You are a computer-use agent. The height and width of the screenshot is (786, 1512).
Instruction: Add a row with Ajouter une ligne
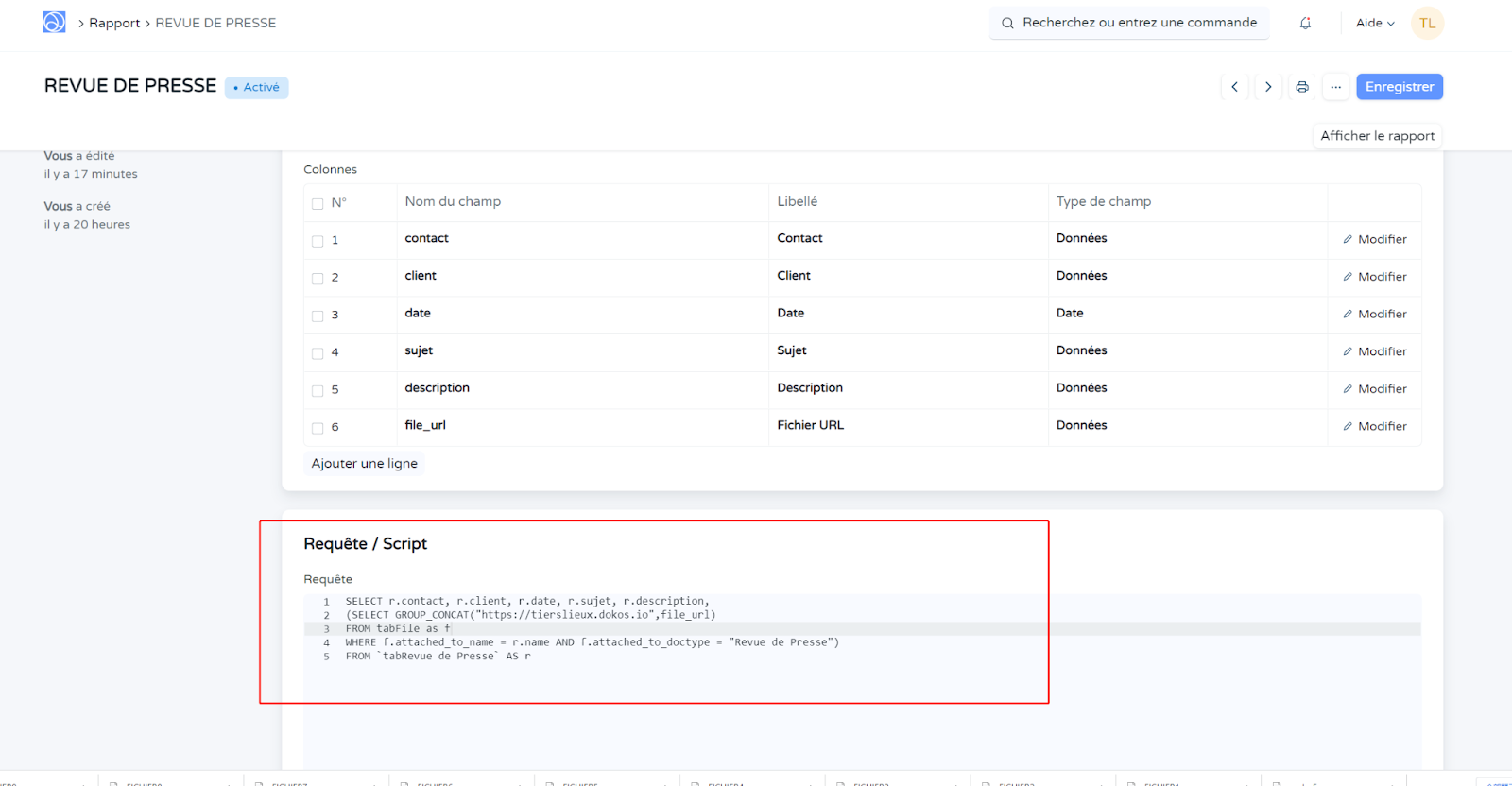tap(364, 464)
